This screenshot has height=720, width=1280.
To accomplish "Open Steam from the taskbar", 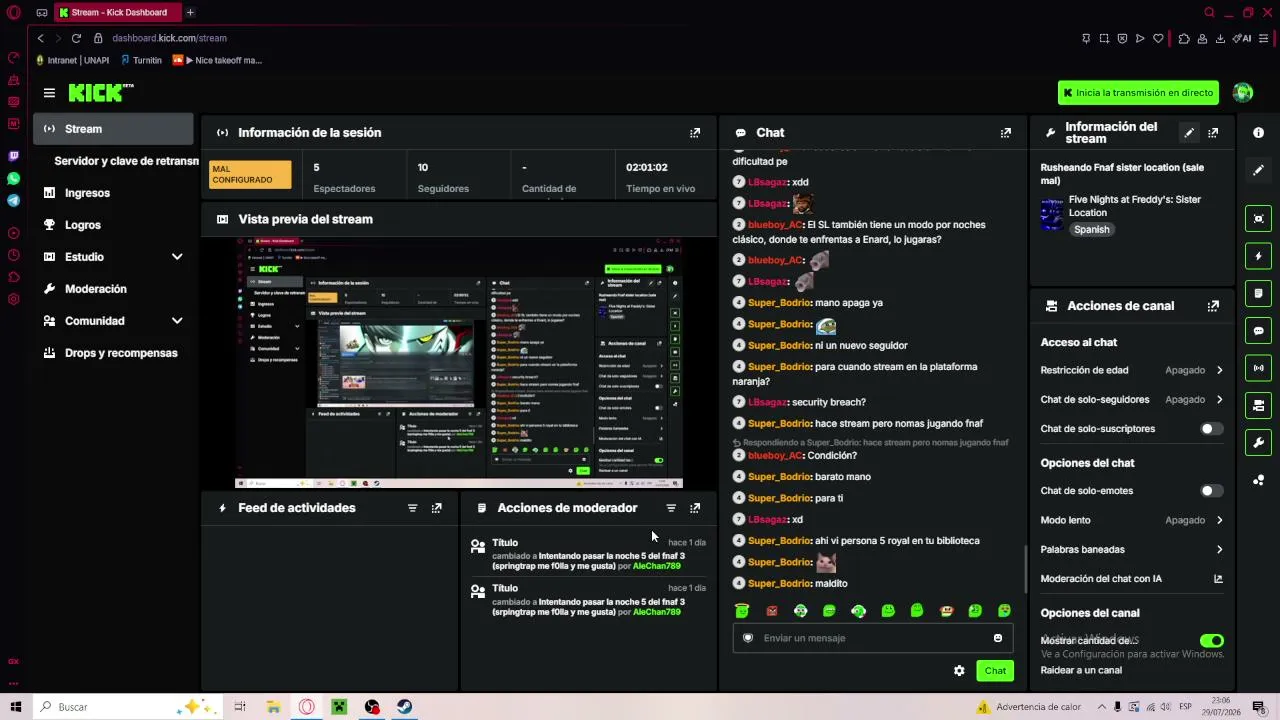I will 405,707.
